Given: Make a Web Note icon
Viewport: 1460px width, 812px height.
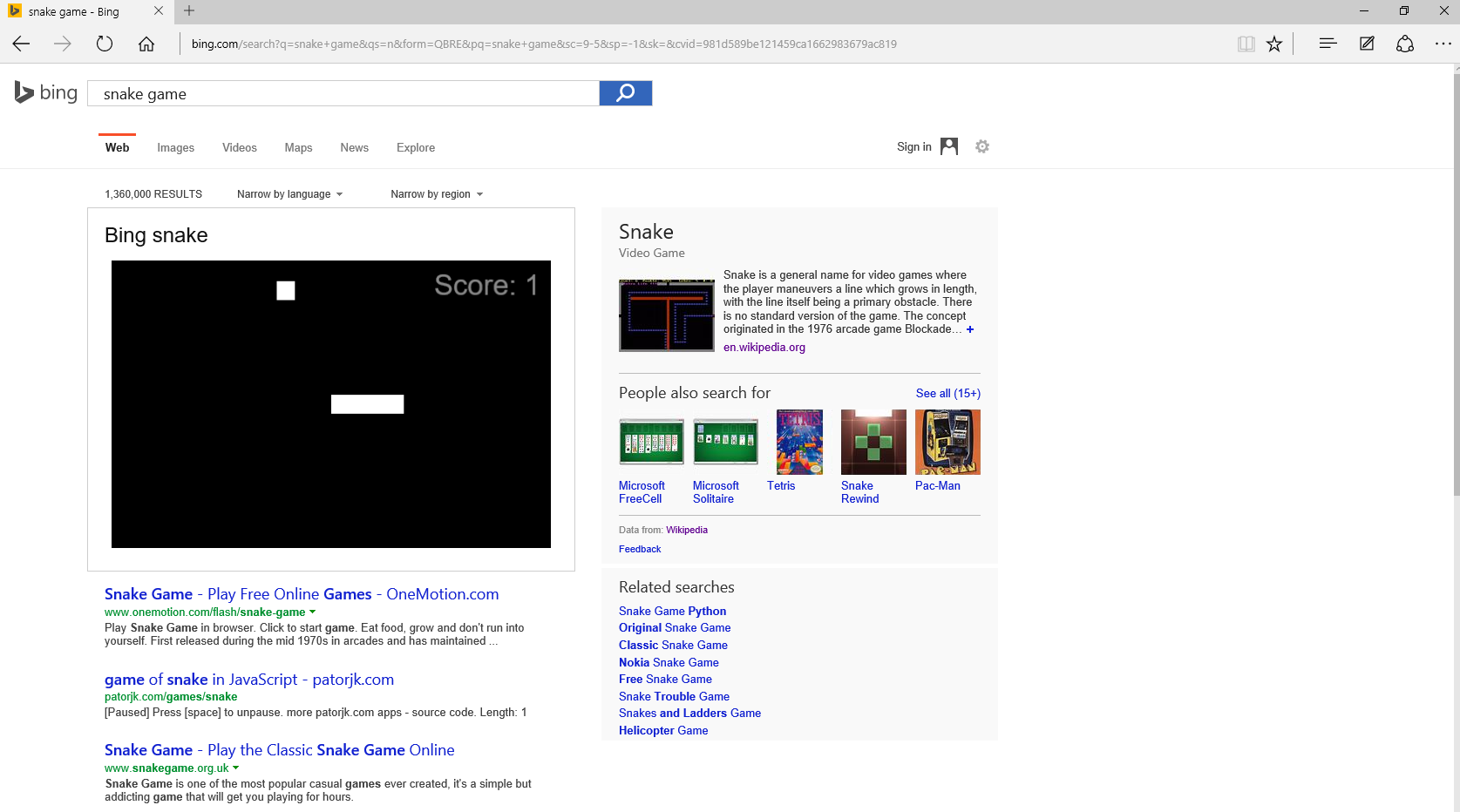Looking at the screenshot, I should click(x=1367, y=44).
